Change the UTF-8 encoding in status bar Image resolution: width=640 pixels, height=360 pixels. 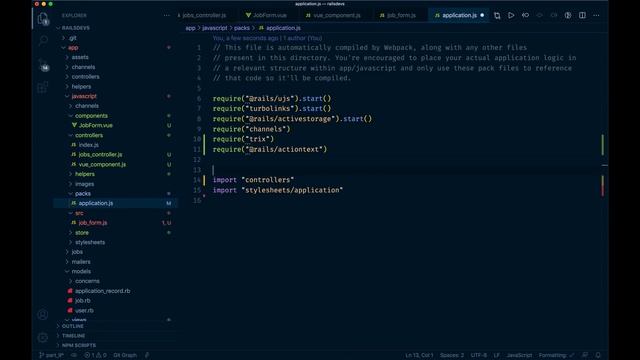[479, 355]
